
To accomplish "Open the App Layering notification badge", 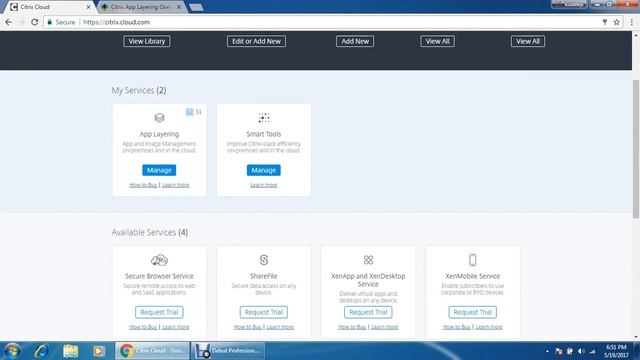I will (x=193, y=112).
